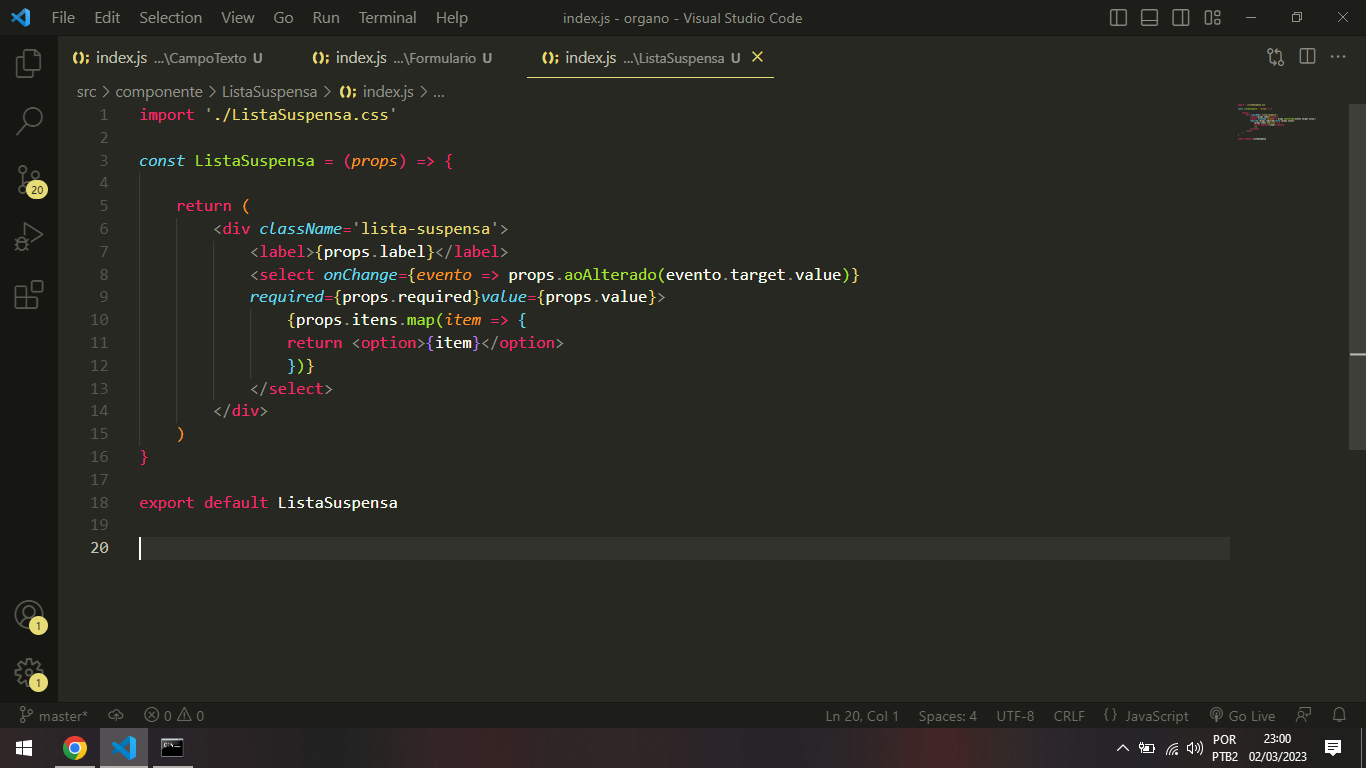Click the feedback icon in status bar
The width and height of the screenshot is (1366, 768).
tap(1303, 716)
